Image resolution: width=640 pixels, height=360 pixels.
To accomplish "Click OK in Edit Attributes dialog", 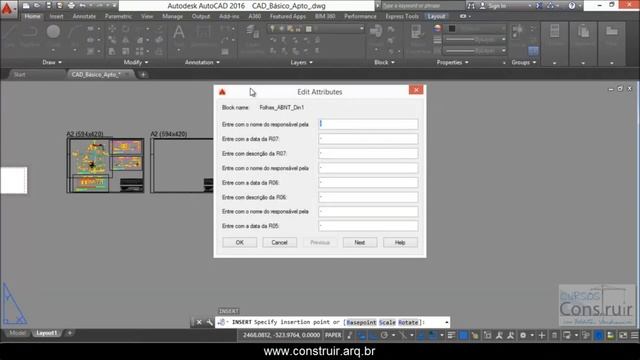I will click(240, 242).
